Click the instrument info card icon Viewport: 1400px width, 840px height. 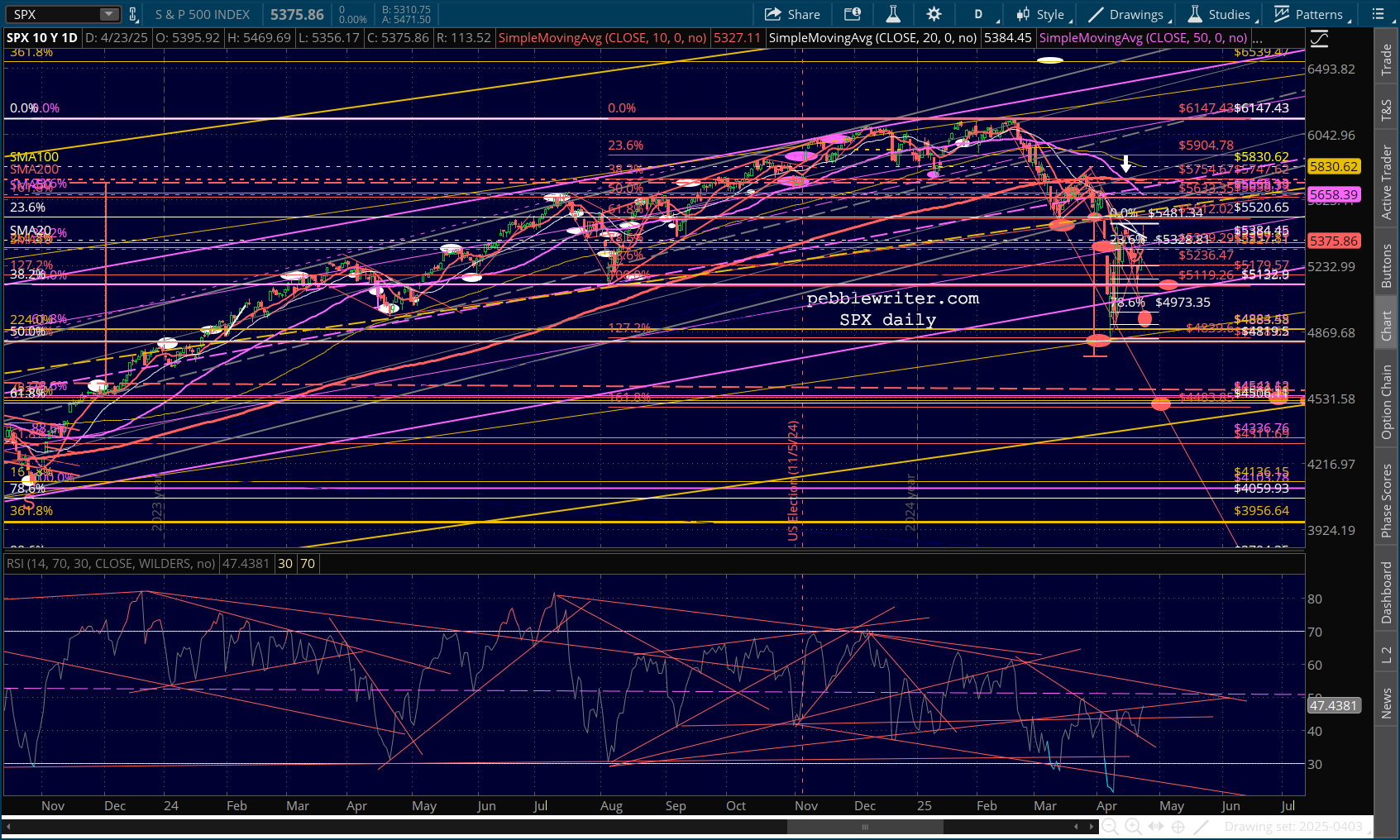pos(852,14)
